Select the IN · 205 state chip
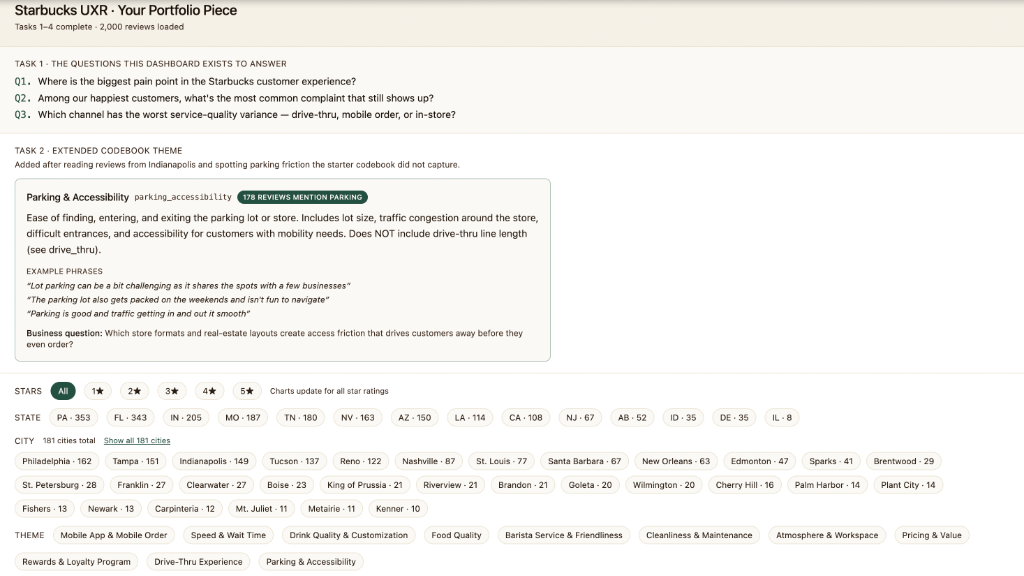The image size is (1024, 576). coord(186,418)
